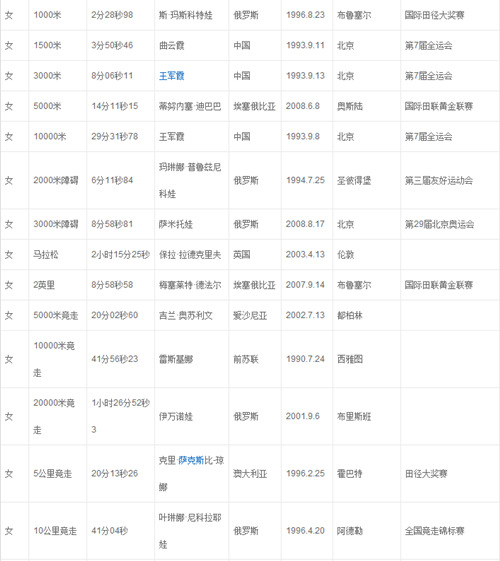This screenshot has height=561, width=500.
Task: Open the blue 萨克斯 link in the 5公里竞走 row
Action: (191, 460)
